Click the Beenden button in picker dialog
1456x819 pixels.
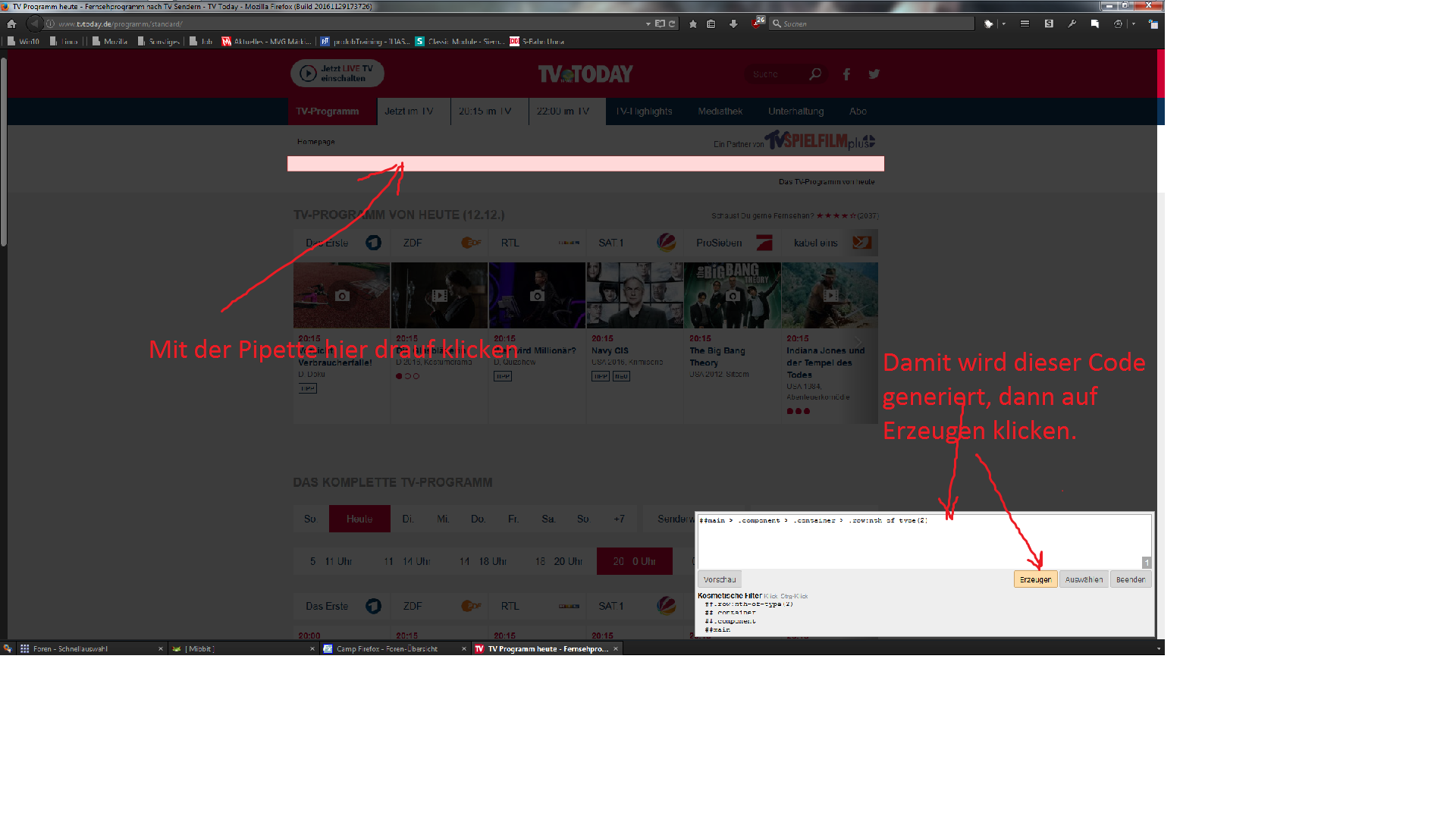(1130, 579)
